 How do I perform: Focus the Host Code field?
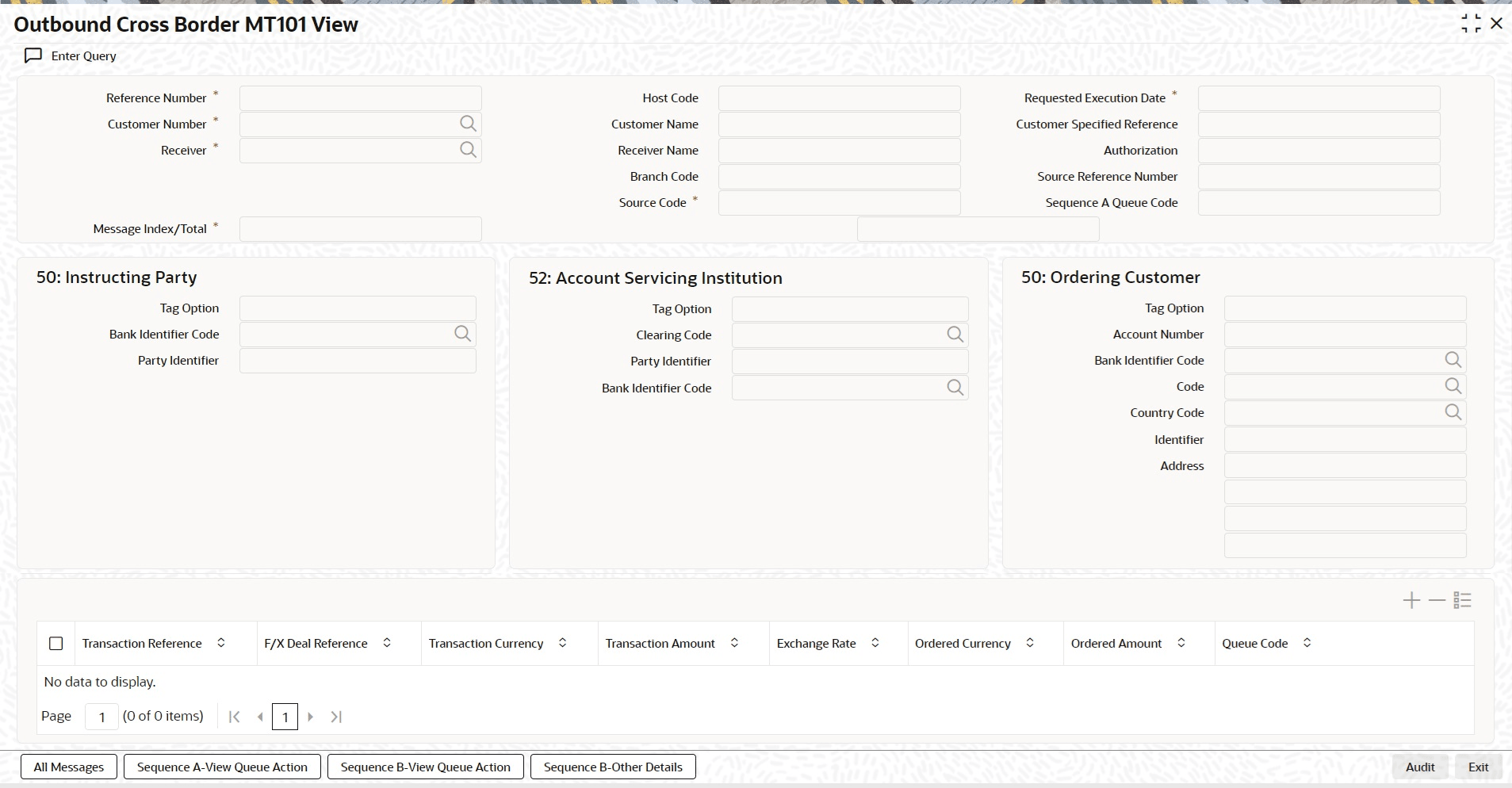pyautogui.click(x=840, y=98)
